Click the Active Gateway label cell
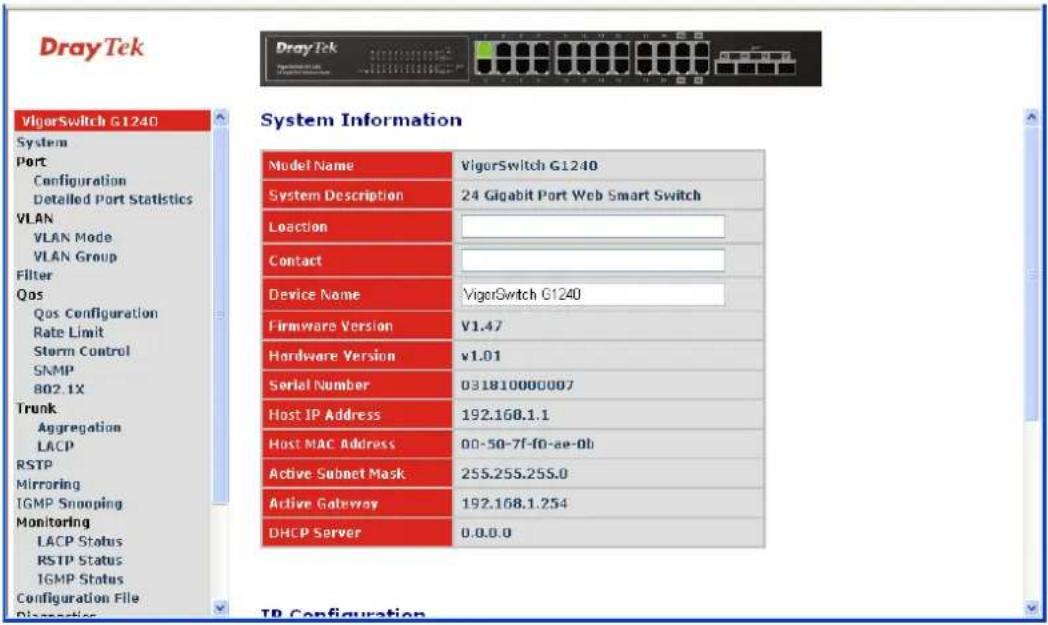 (357, 503)
